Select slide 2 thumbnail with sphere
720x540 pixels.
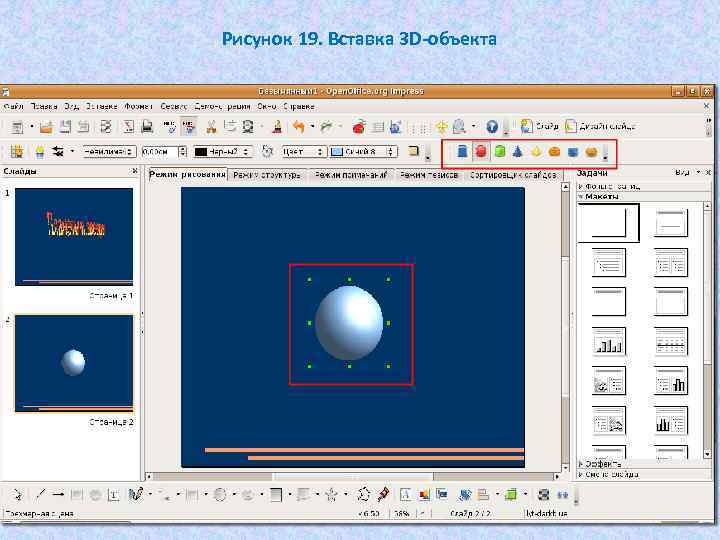coord(74,363)
